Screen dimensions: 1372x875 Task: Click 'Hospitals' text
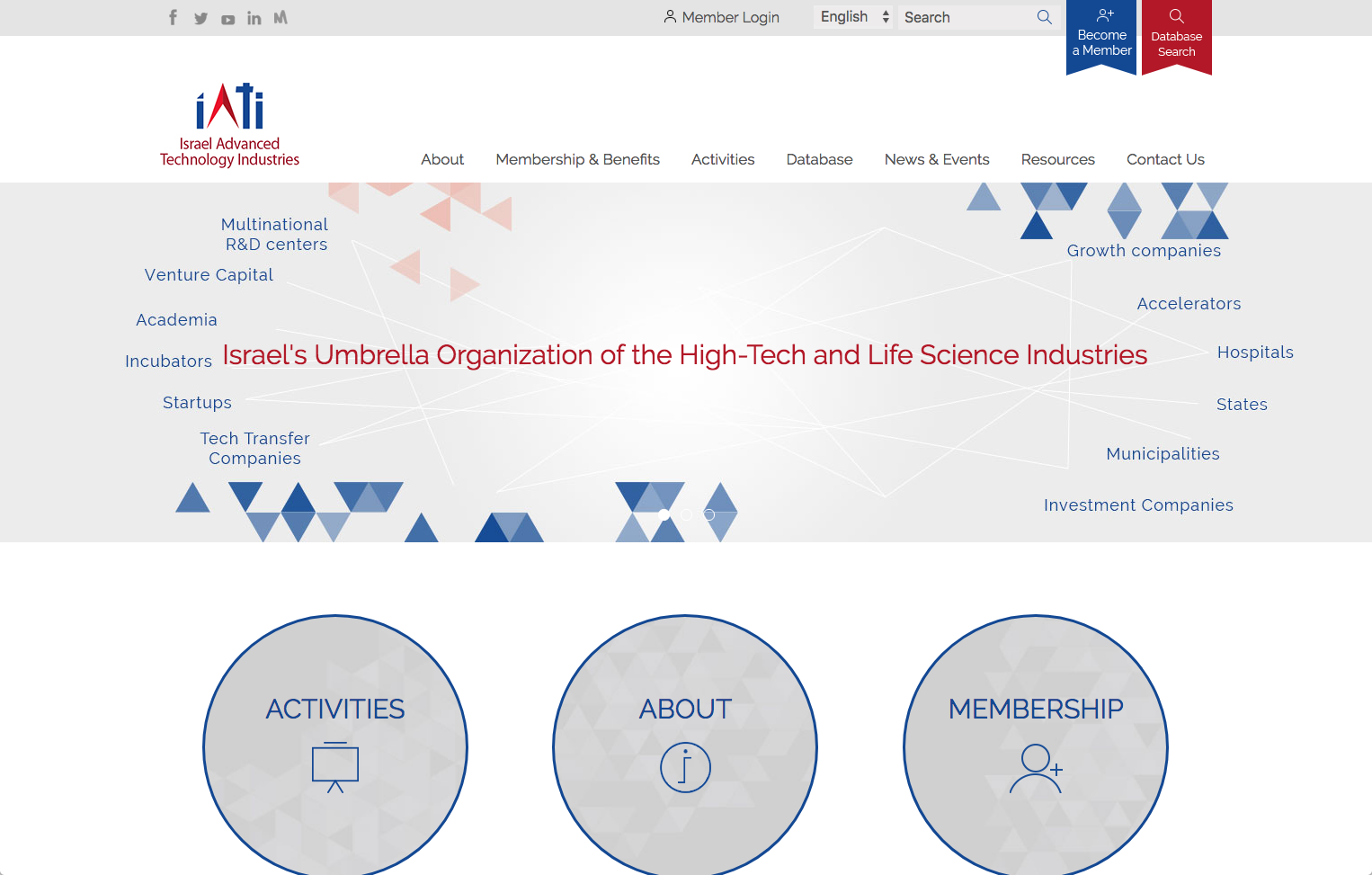click(x=1255, y=352)
